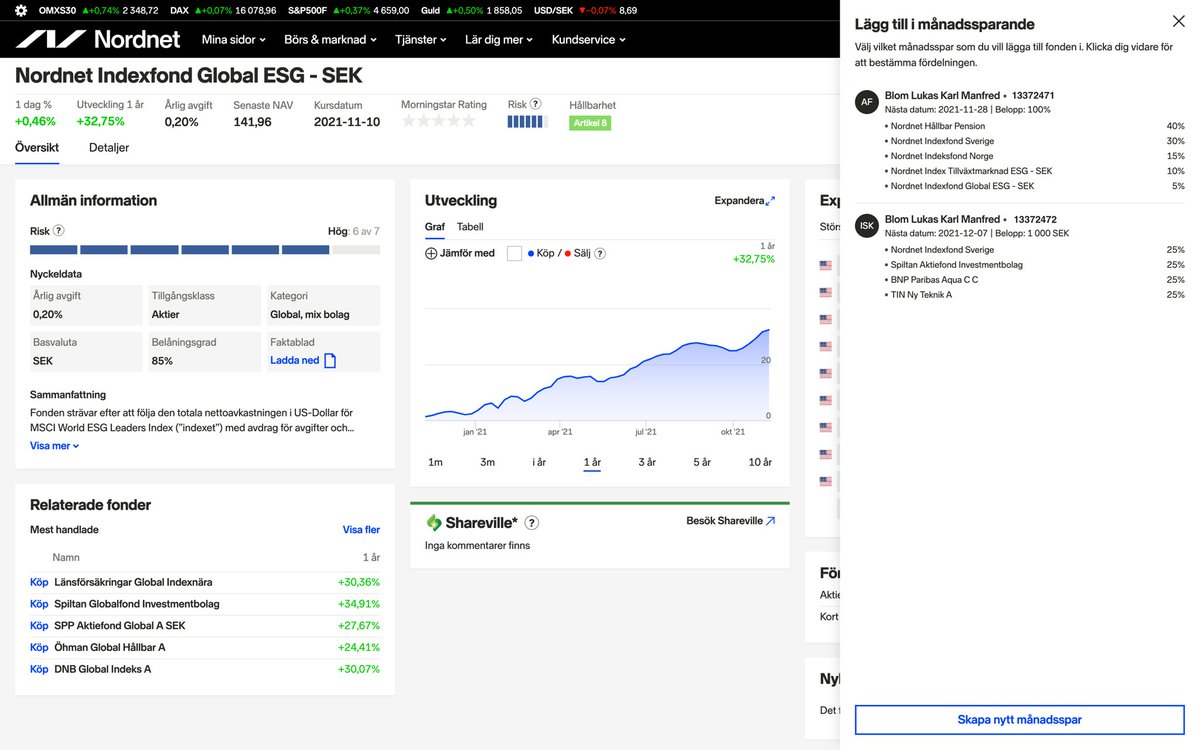
Task: Click the OMXS30 ticker value
Action: pos(140,10)
